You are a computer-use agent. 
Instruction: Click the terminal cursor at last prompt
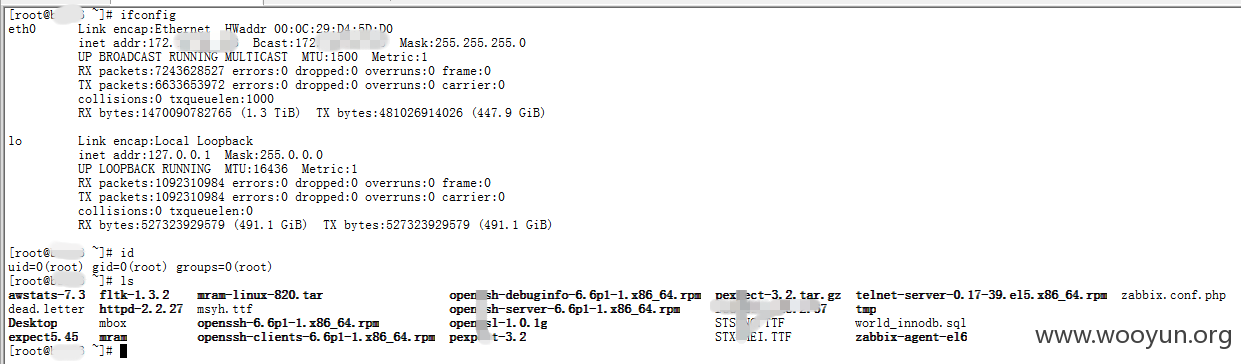pos(123,352)
